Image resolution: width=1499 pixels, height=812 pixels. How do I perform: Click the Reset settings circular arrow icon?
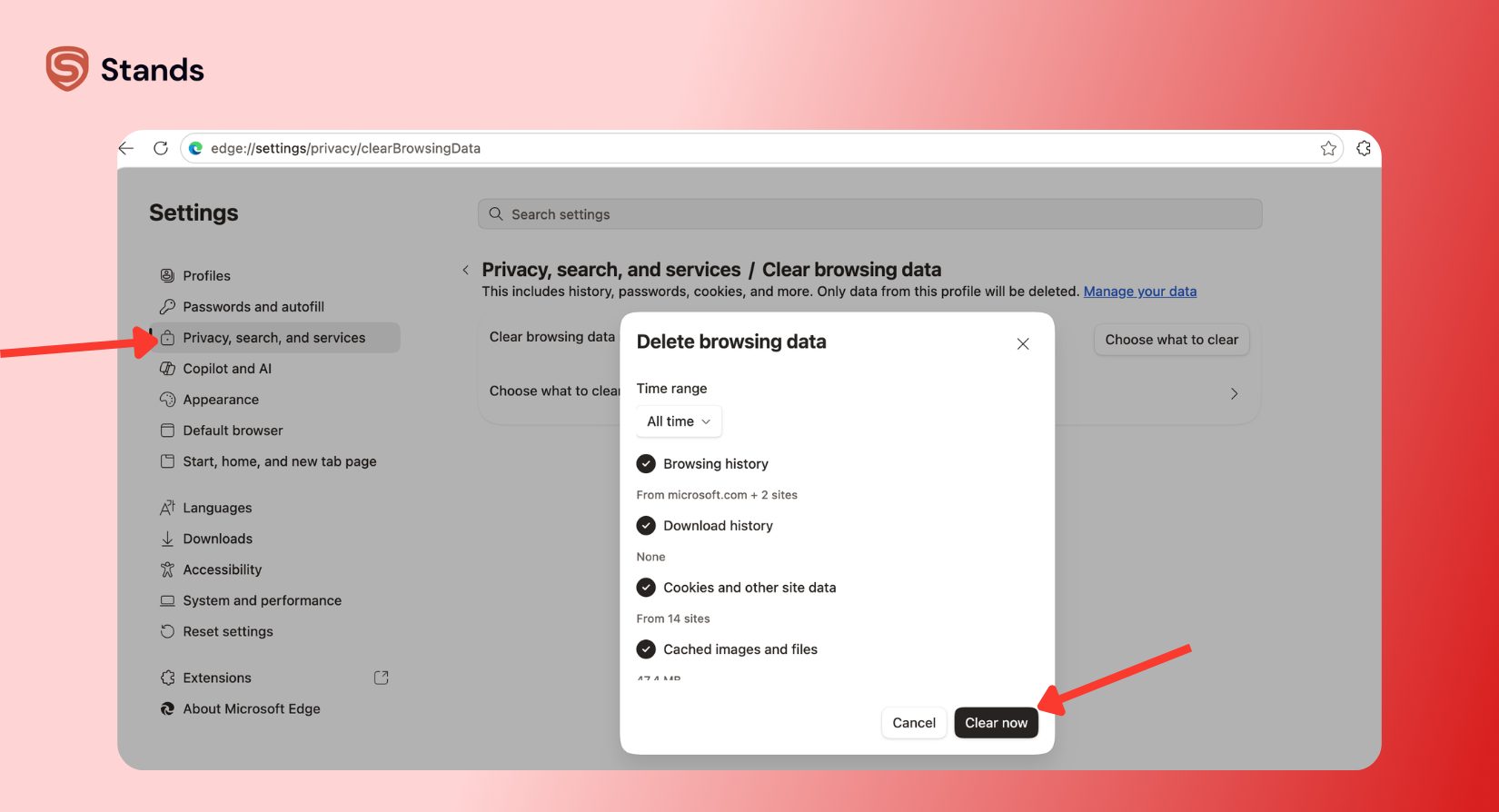click(167, 631)
